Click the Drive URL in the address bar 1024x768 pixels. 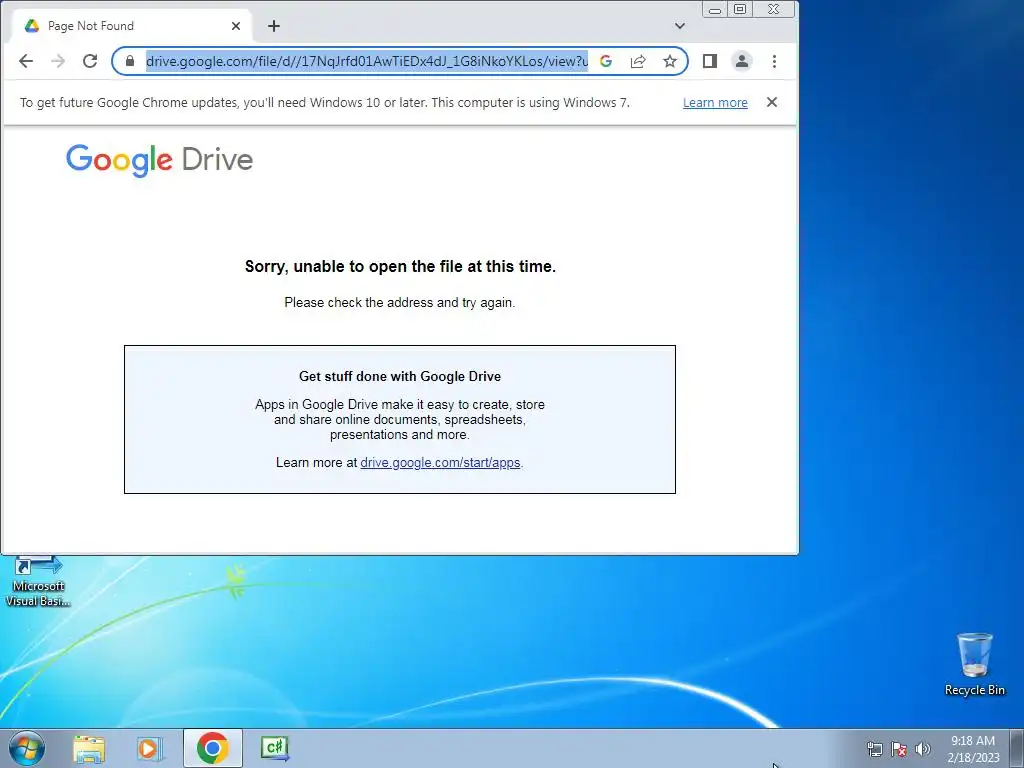(366, 61)
